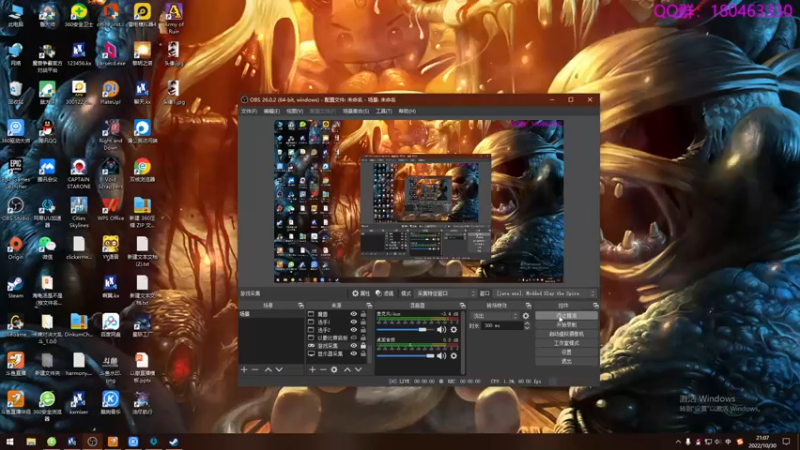Viewport: 800px width, 450px height.
Task: Open Epic Games Launcher desktop shortcut
Action: coord(15,173)
